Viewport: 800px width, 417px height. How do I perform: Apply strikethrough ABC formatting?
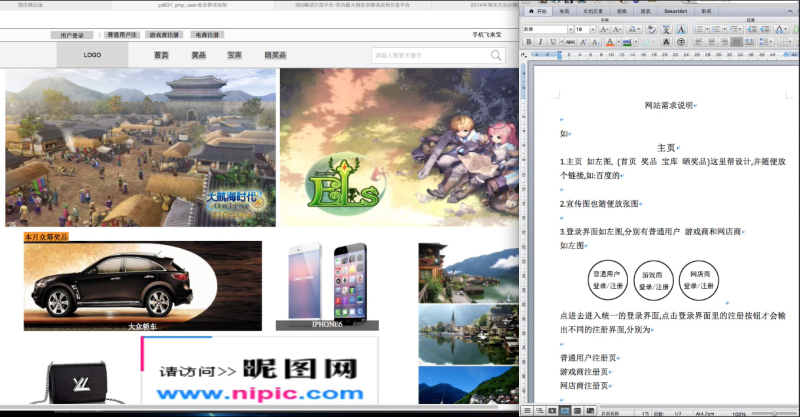570,42
